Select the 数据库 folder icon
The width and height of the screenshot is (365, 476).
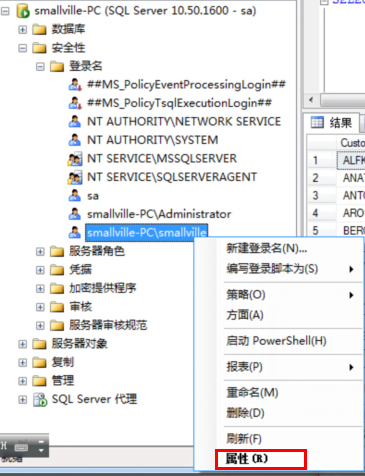tap(39, 30)
